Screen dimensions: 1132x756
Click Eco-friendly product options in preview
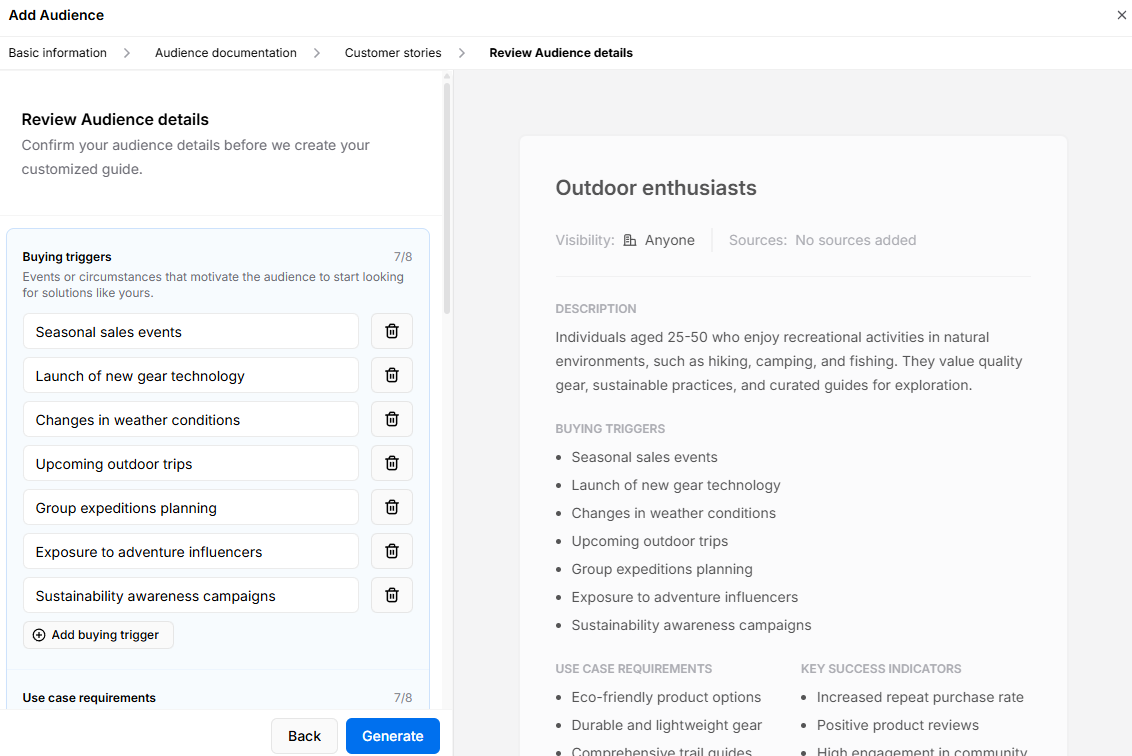666,697
